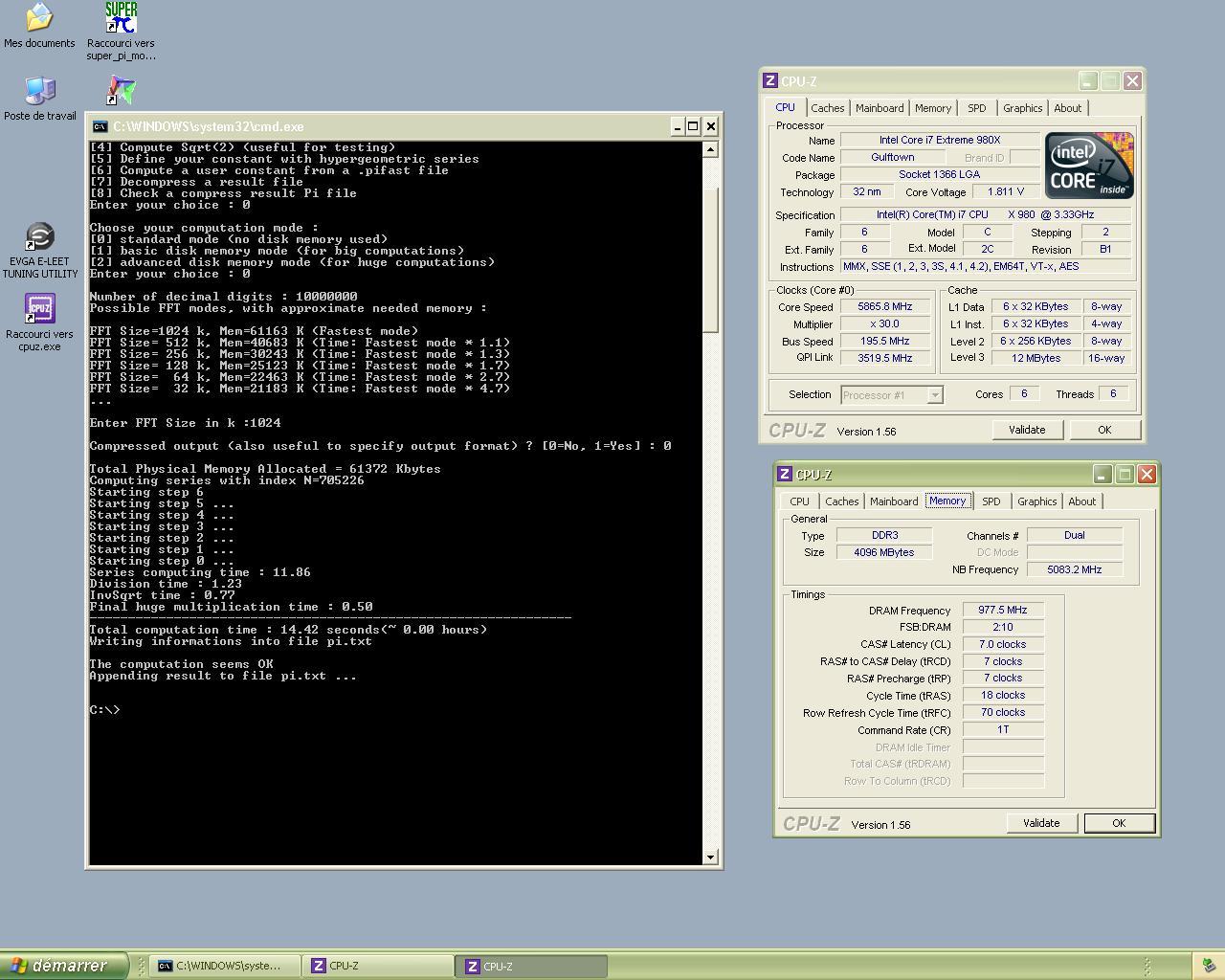Image resolution: width=1225 pixels, height=980 pixels.
Task: Click the C:\> command prompt line
Action: pyautogui.click(x=104, y=710)
